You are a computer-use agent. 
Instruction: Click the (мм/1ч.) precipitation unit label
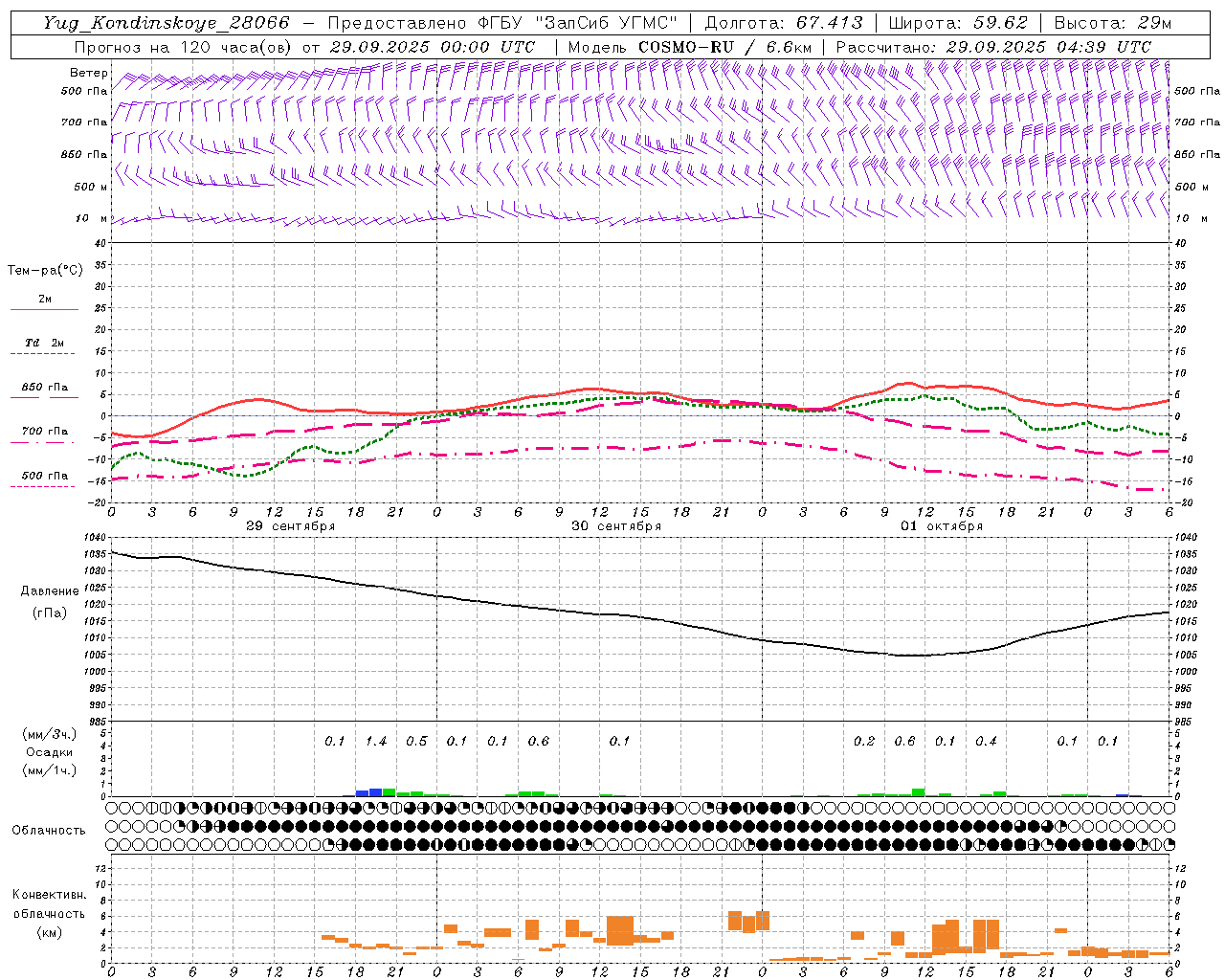point(49,771)
